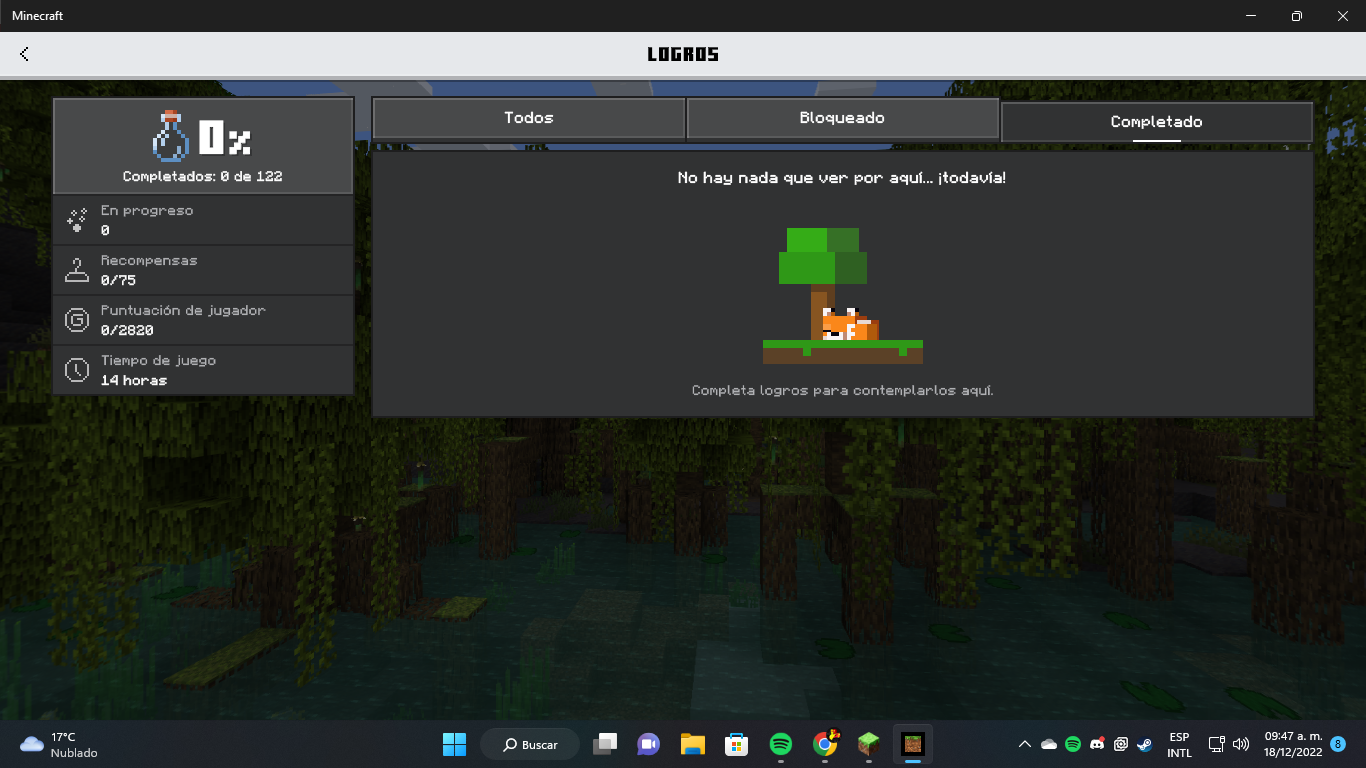The height and width of the screenshot is (768, 1366).
Task: Open the Bloqueado achievements tab
Action: pyautogui.click(x=842, y=118)
